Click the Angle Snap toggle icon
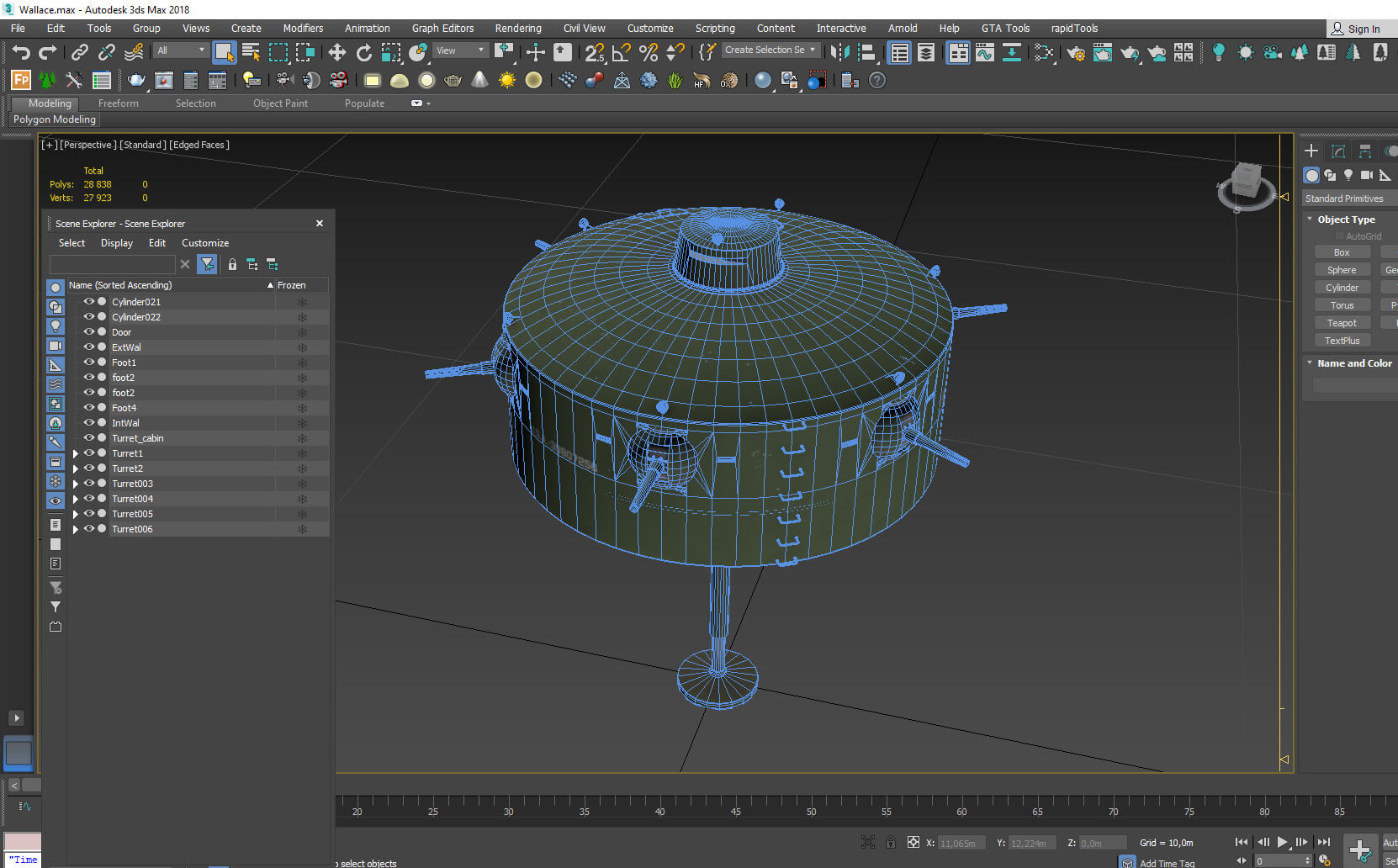 [x=621, y=53]
